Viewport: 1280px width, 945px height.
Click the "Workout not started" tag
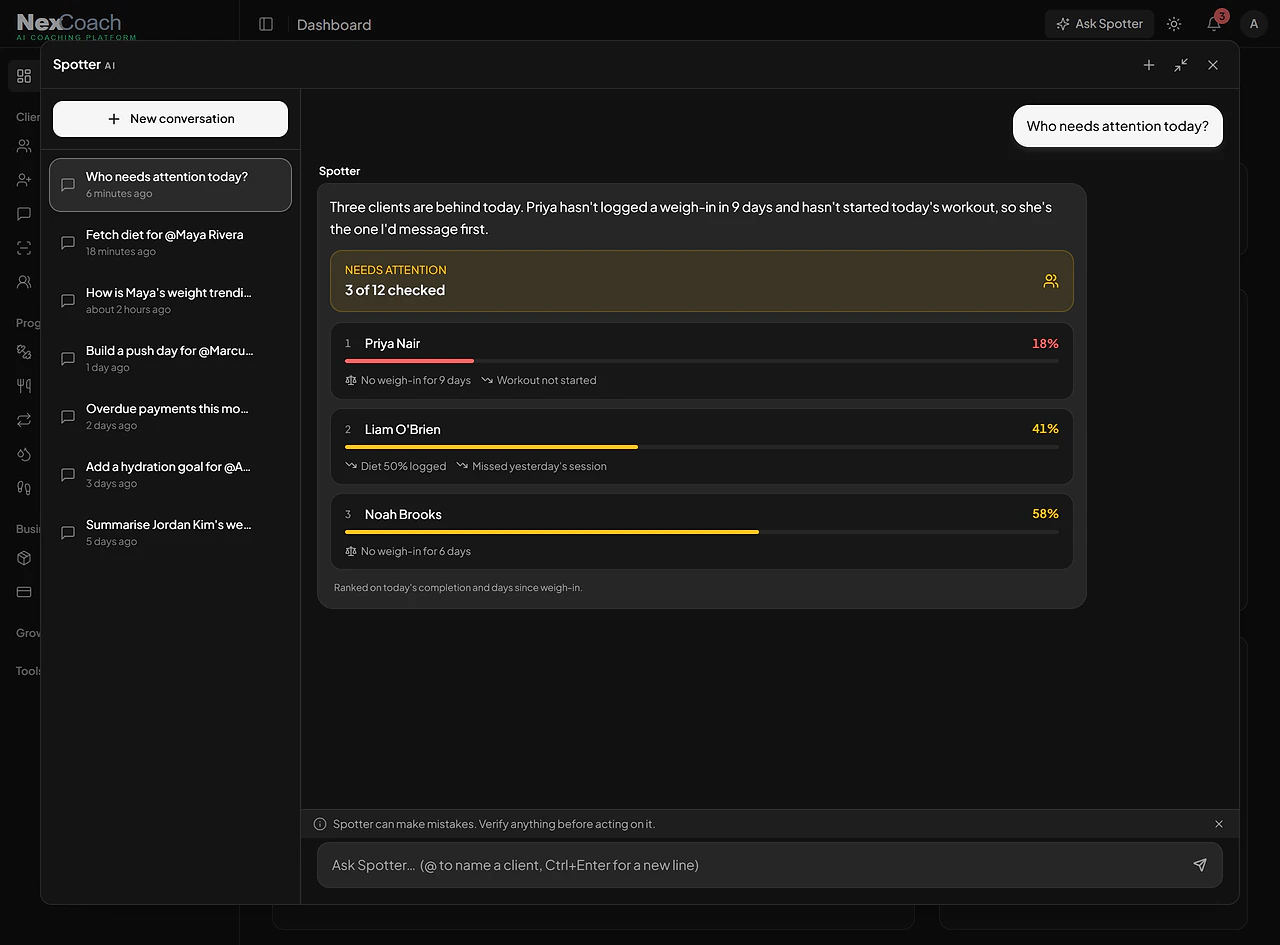539,381
